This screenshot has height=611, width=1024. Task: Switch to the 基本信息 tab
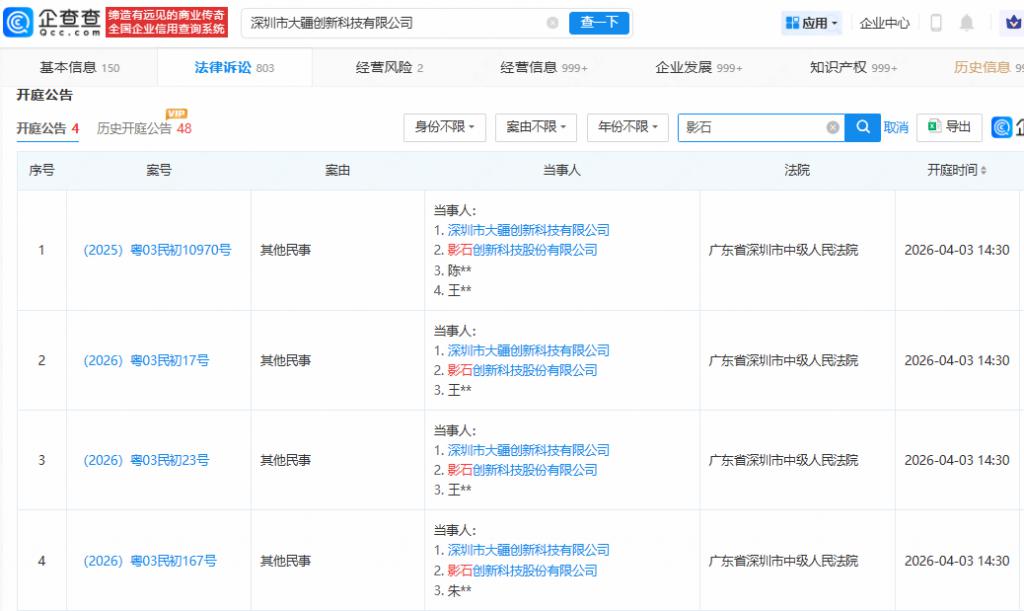click(79, 68)
